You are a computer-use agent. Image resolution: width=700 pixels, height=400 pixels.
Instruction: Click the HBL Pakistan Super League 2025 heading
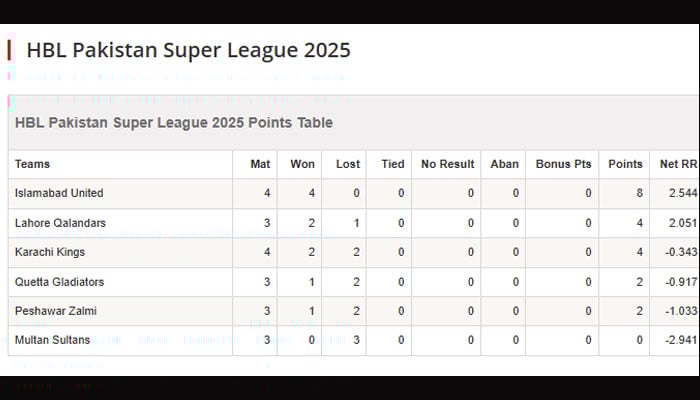(188, 50)
